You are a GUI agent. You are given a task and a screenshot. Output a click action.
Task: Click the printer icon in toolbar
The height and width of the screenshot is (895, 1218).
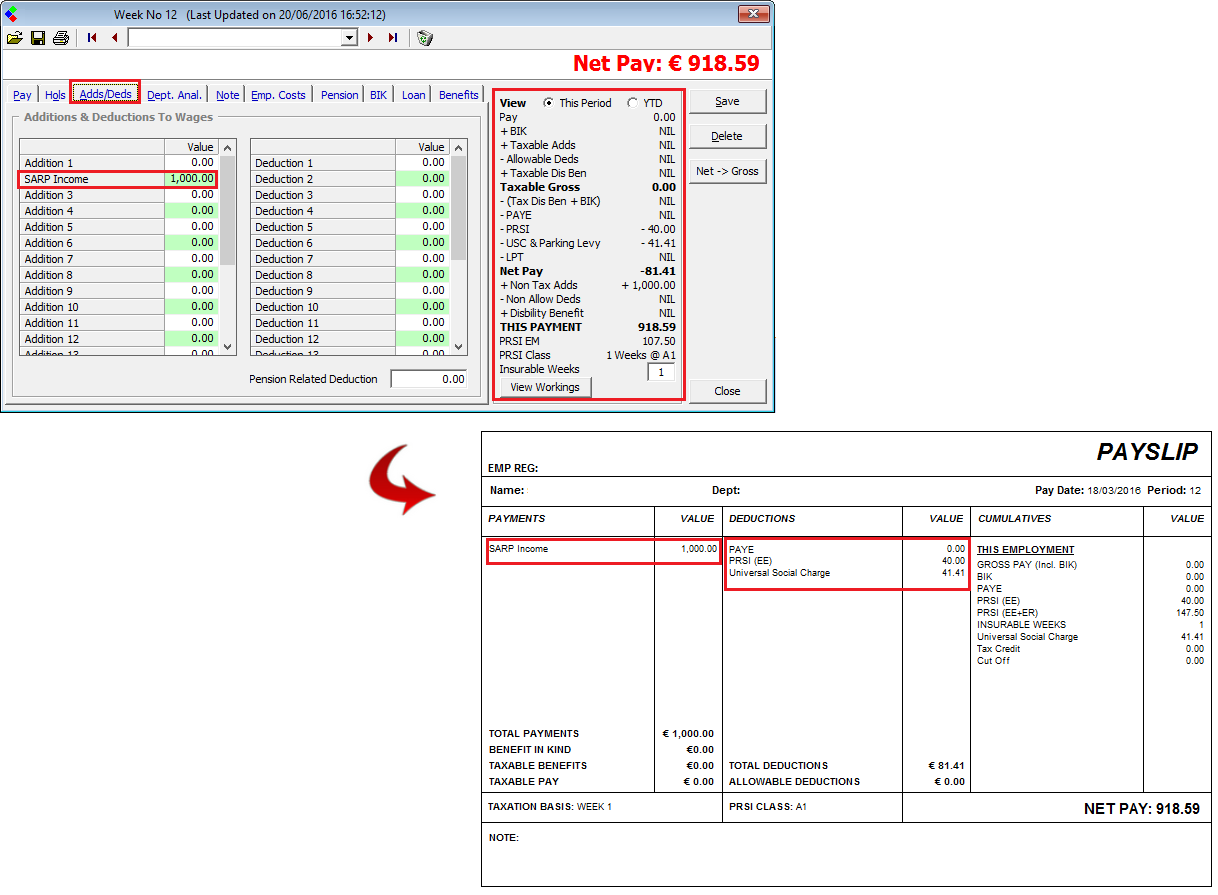tap(61, 38)
